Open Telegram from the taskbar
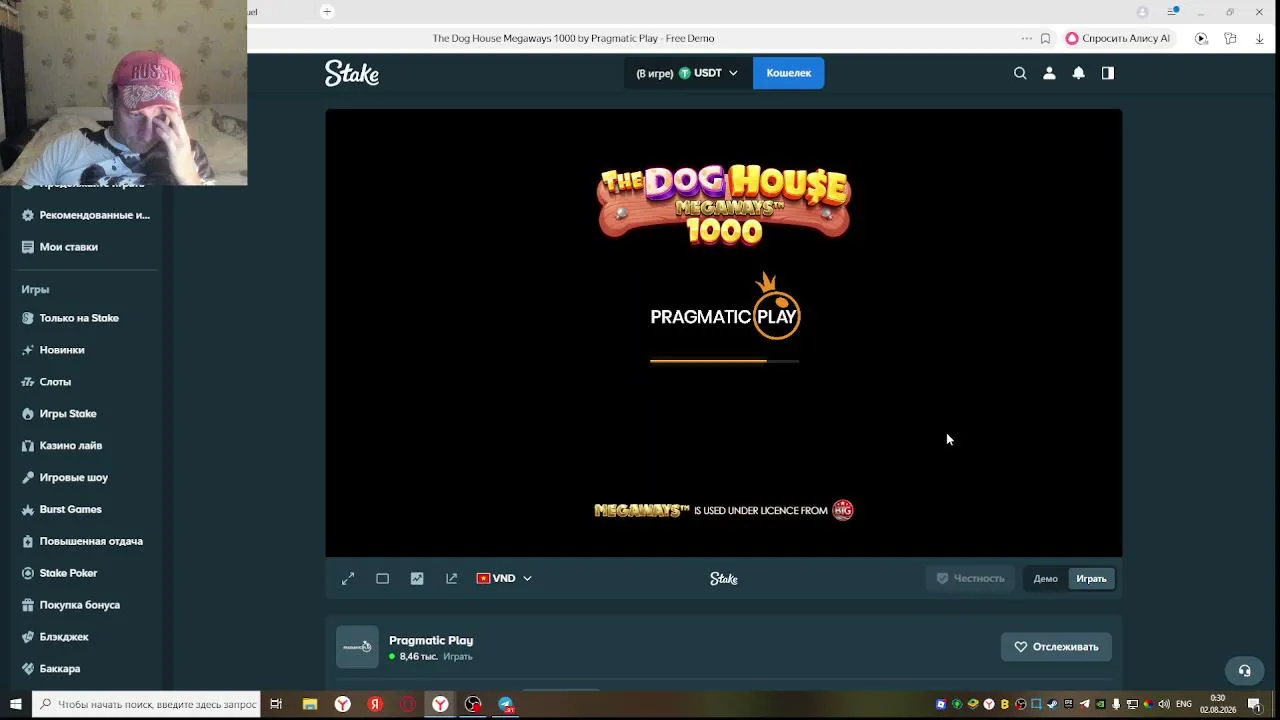 click(506, 704)
